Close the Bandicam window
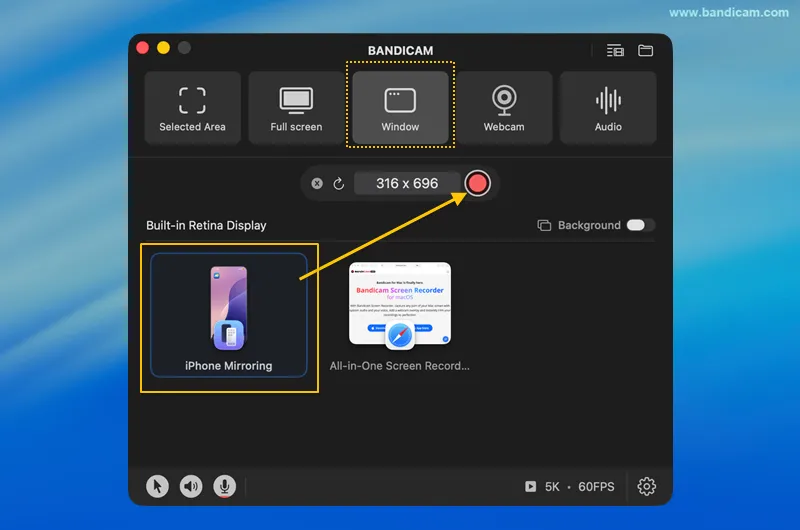800x530 pixels. [143, 48]
